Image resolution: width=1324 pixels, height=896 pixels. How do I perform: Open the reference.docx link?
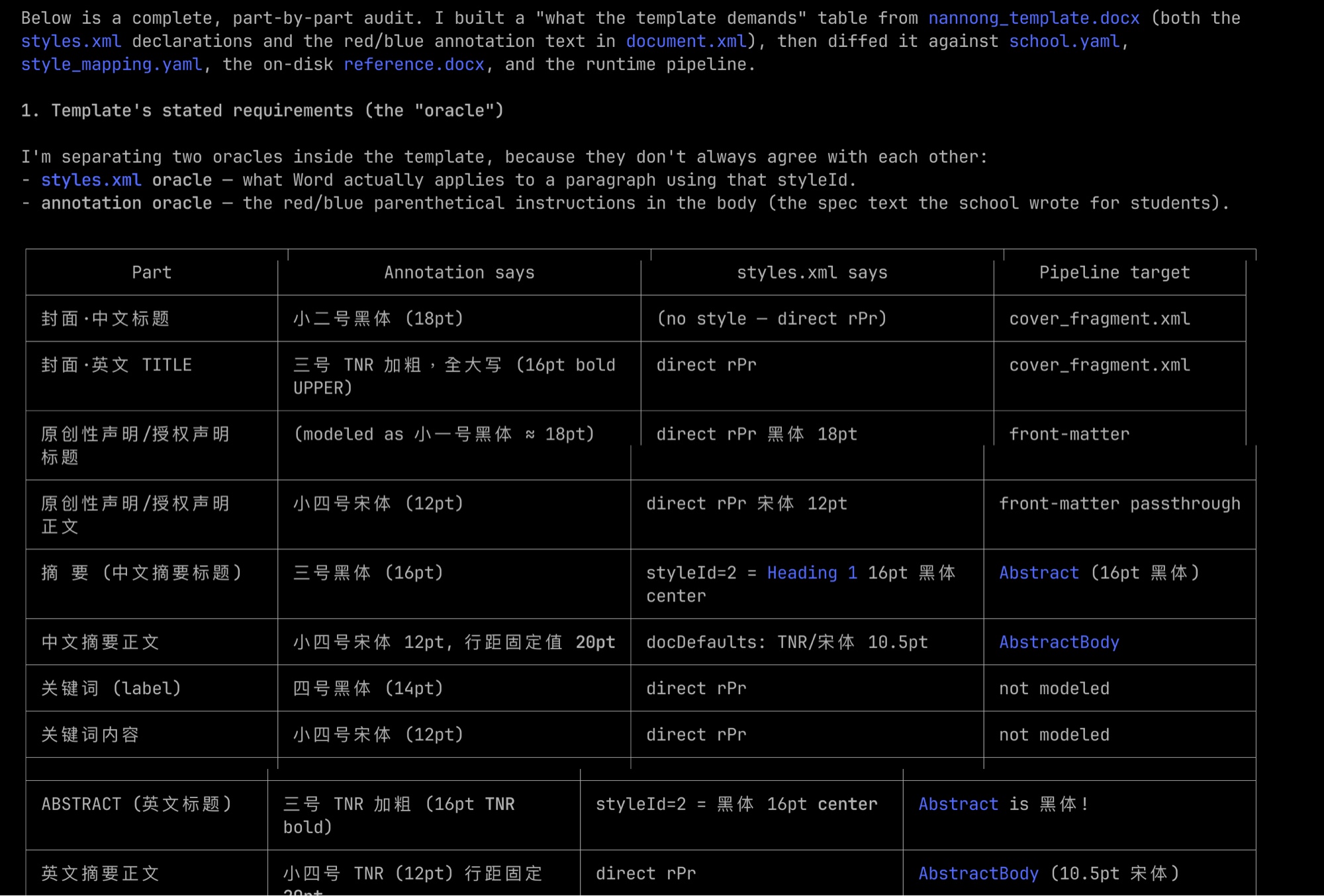point(414,64)
